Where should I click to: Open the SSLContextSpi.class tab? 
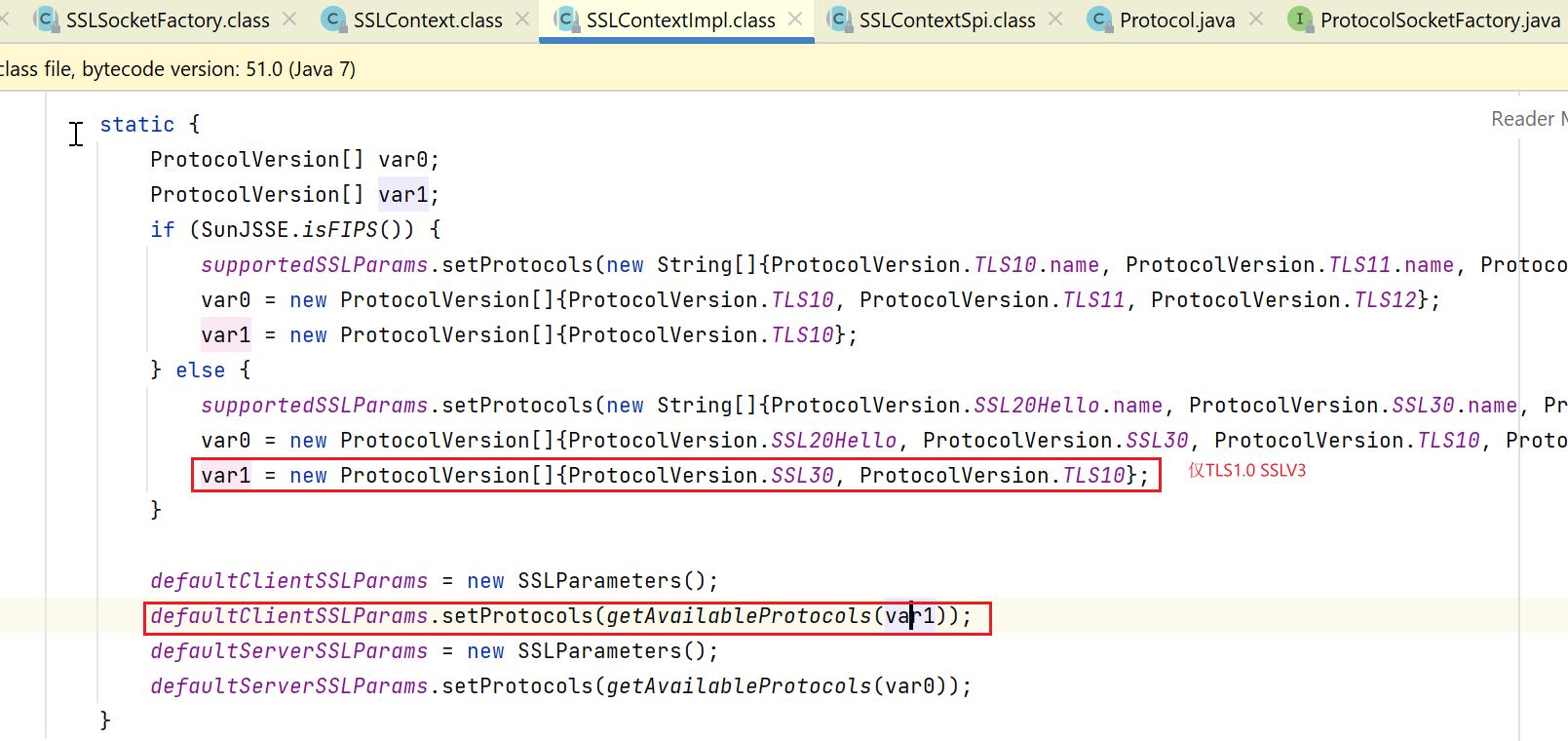coord(947,19)
